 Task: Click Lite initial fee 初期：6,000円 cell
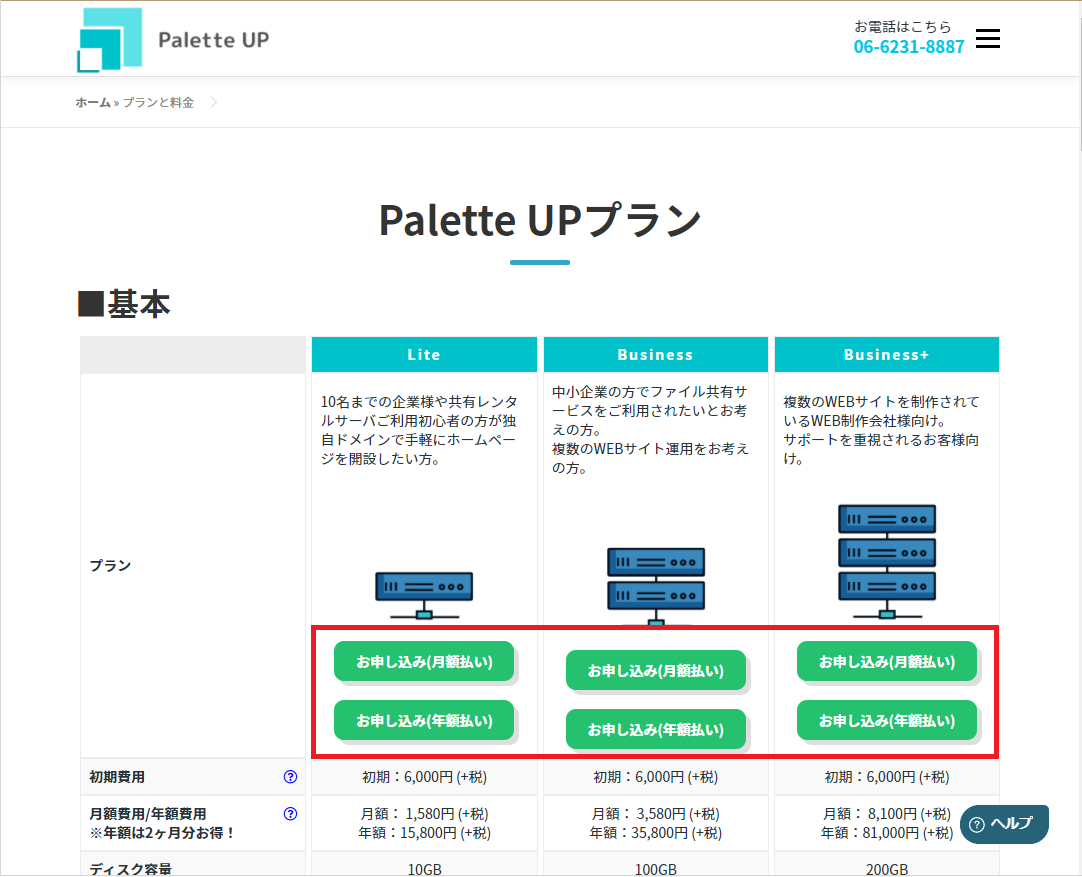point(424,777)
